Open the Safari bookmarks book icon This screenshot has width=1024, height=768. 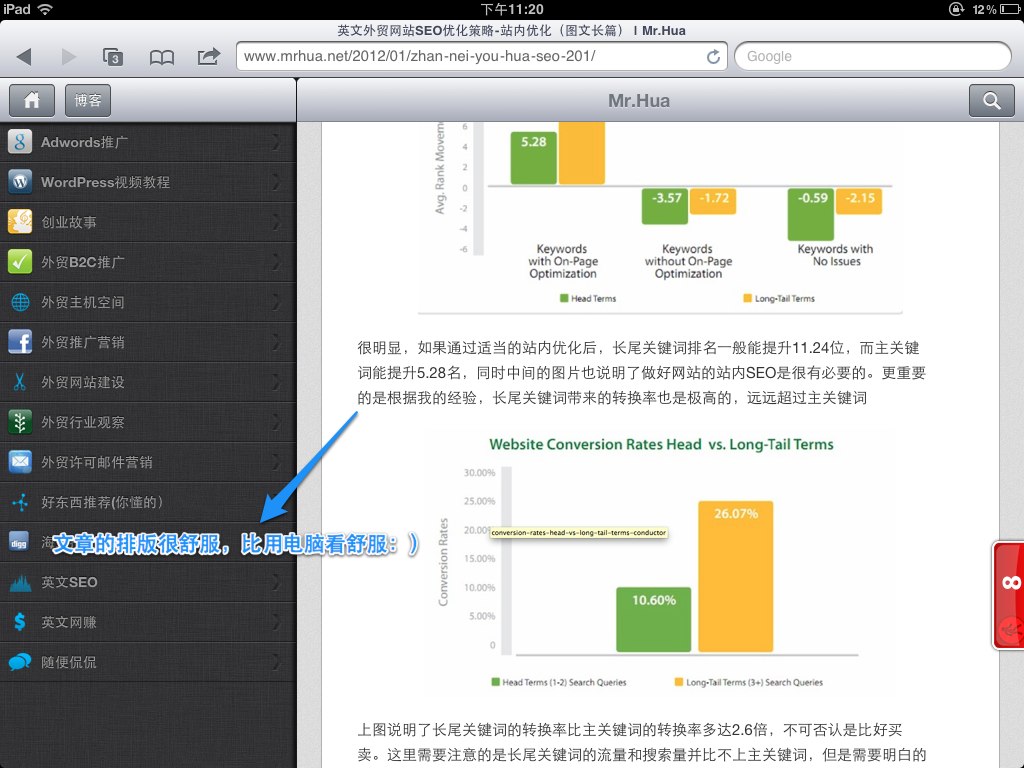pos(161,57)
